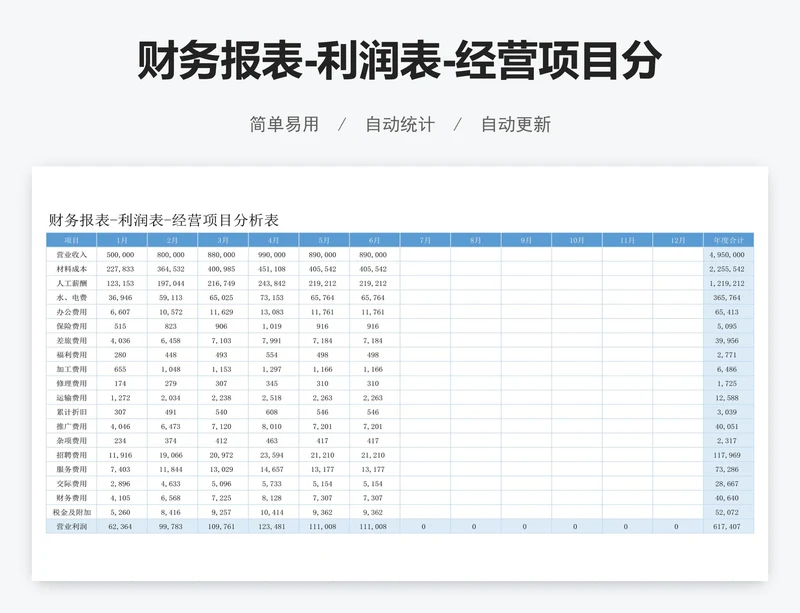Image resolution: width=800 pixels, height=613 pixels.
Task: Select the 10月 column header
Action: pyautogui.click(x=577, y=240)
